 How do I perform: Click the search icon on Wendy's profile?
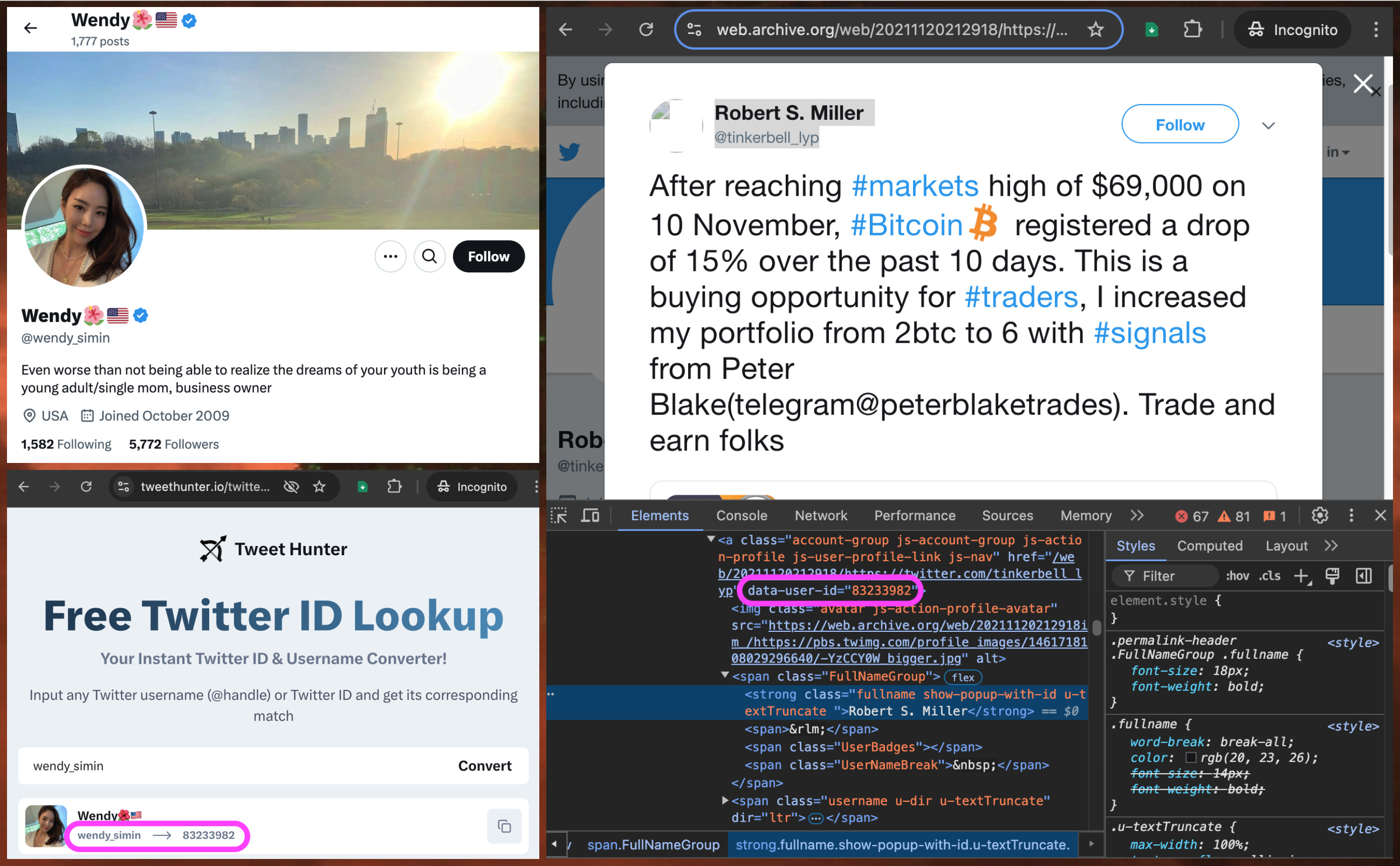point(429,256)
